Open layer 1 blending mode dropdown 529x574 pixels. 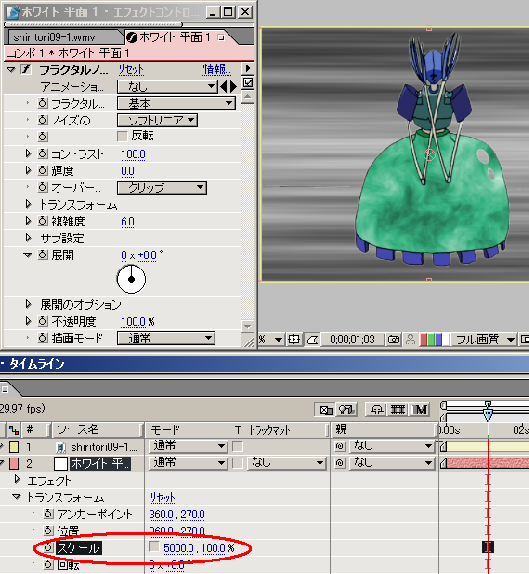(188, 446)
